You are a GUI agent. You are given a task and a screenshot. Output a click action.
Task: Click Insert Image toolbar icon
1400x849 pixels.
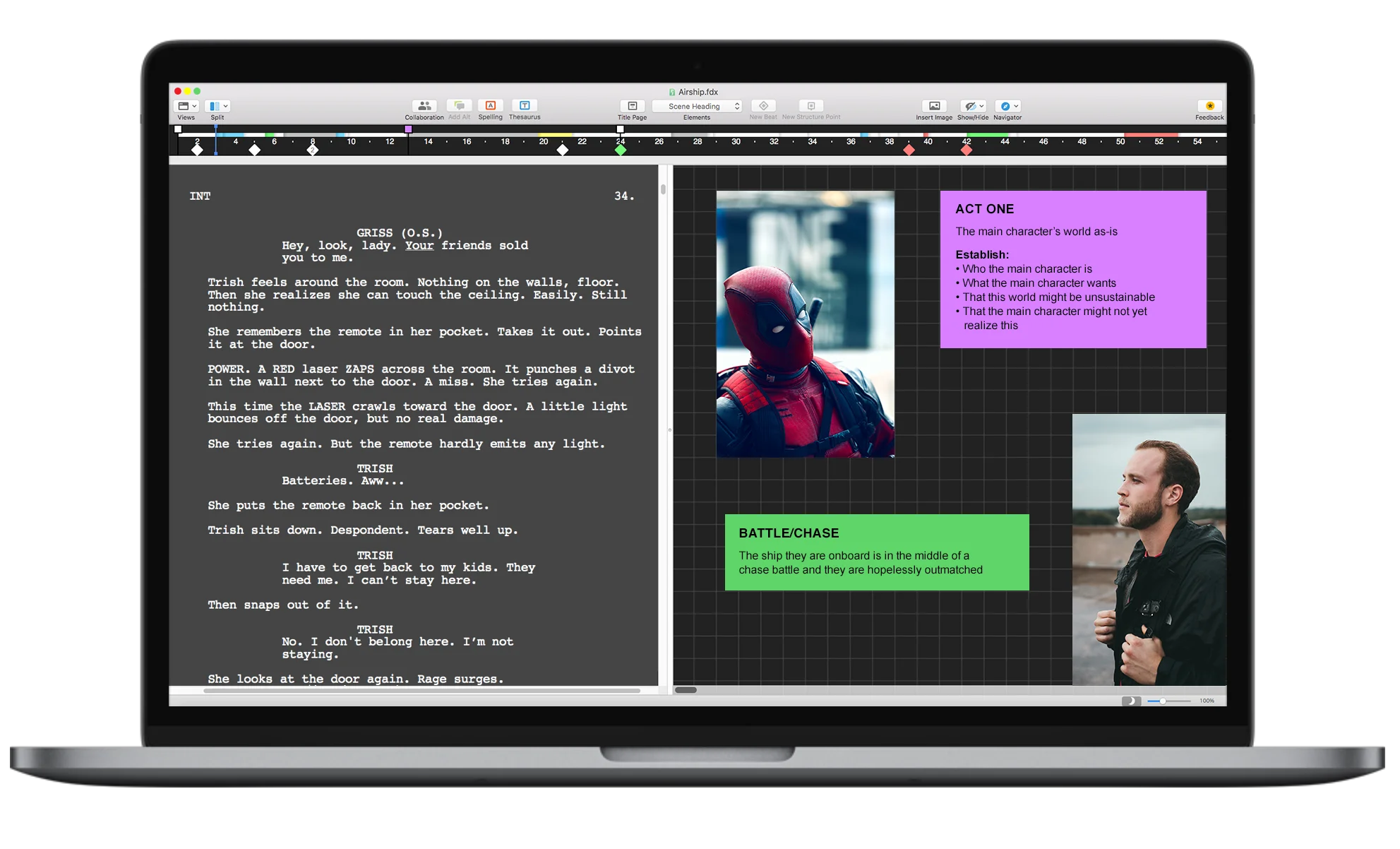pyautogui.click(x=934, y=106)
